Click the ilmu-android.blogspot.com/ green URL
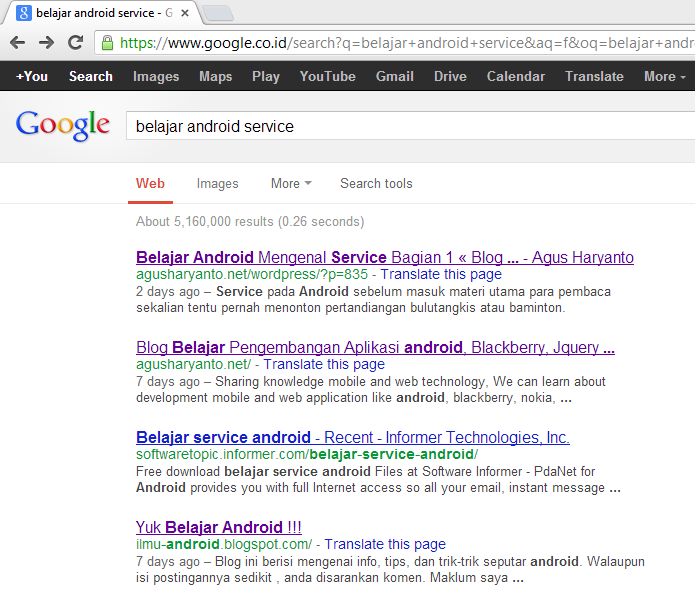 (224, 544)
